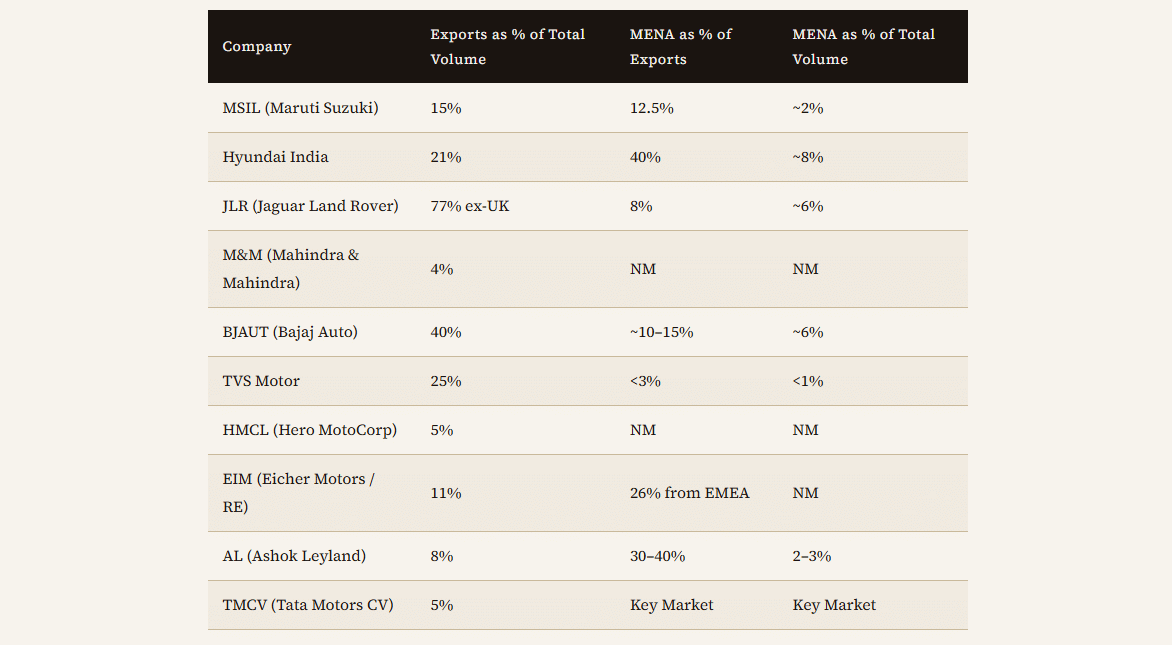Viewport: 1172px width, 645px height.
Task: Click the JLR (Jaguar Land Rover) cell
Action: pyautogui.click(x=310, y=206)
